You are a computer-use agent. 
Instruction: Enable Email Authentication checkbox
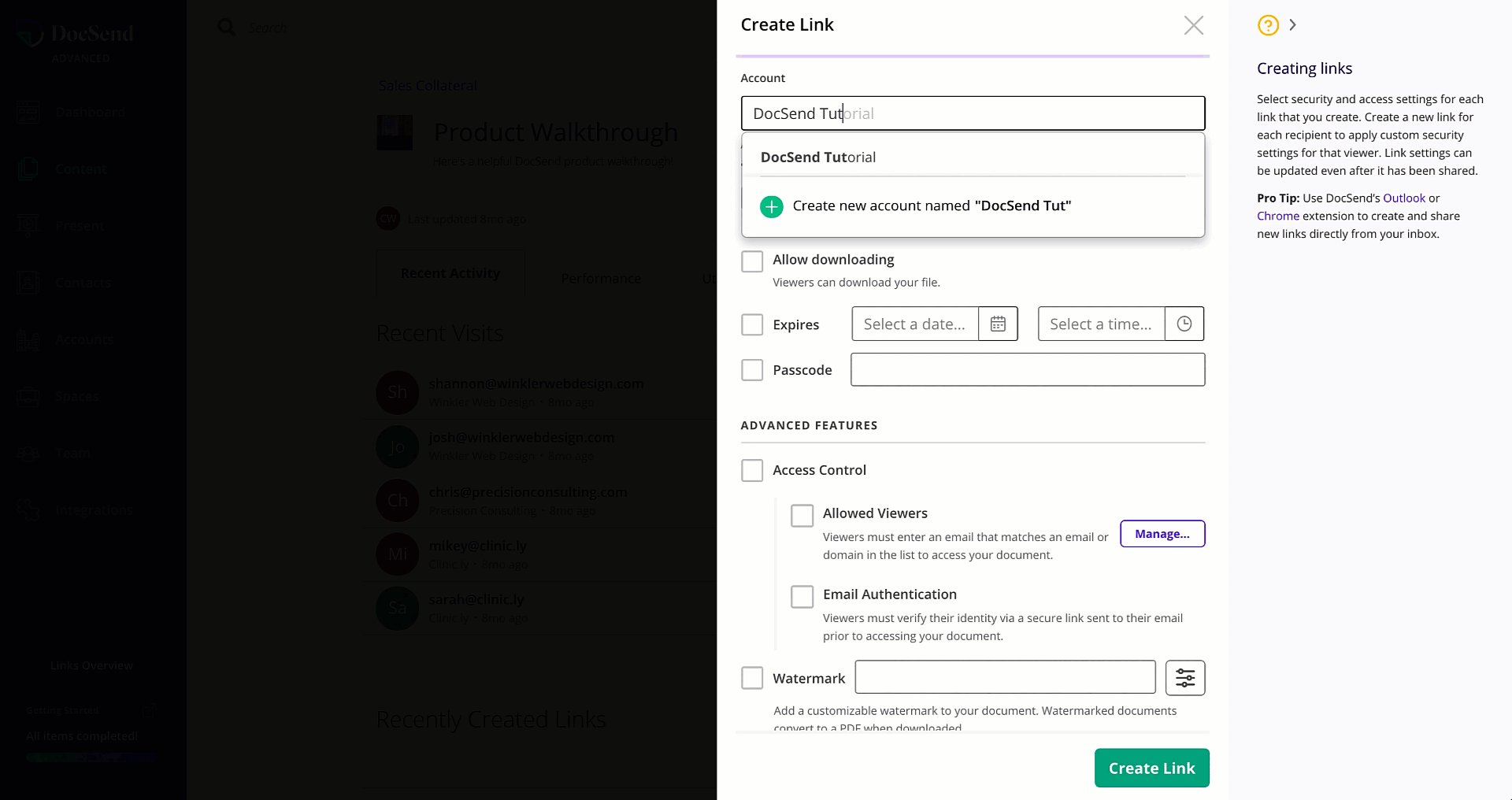[x=802, y=597]
